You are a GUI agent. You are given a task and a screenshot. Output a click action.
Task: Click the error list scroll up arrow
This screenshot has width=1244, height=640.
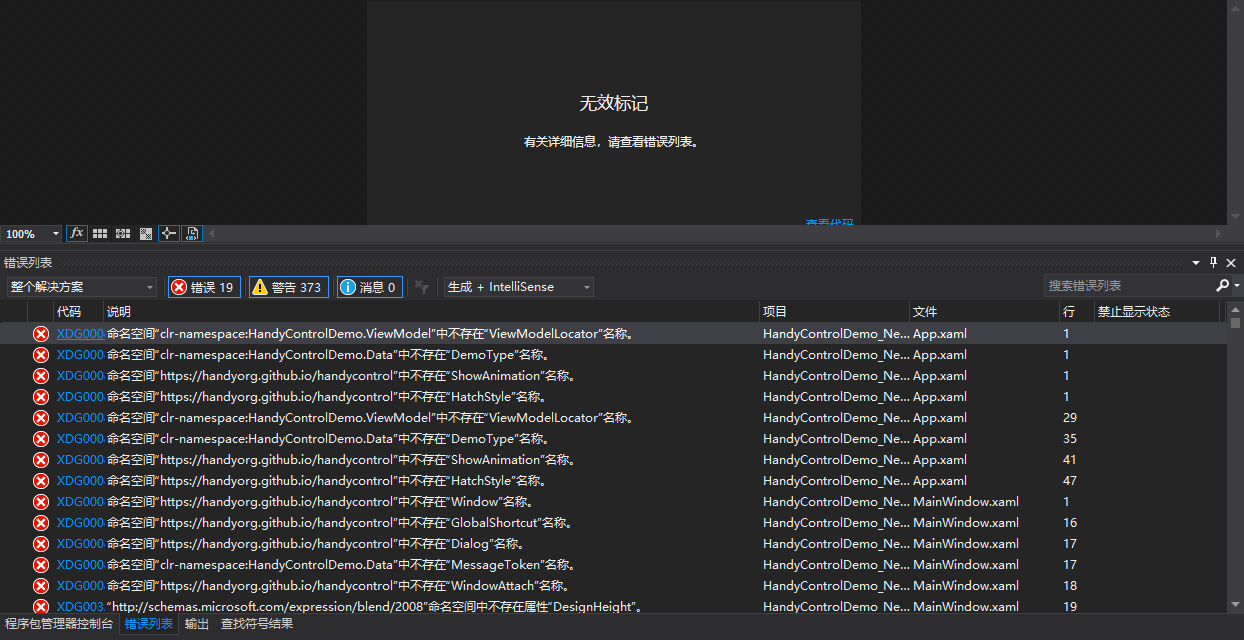tap(1235, 310)
